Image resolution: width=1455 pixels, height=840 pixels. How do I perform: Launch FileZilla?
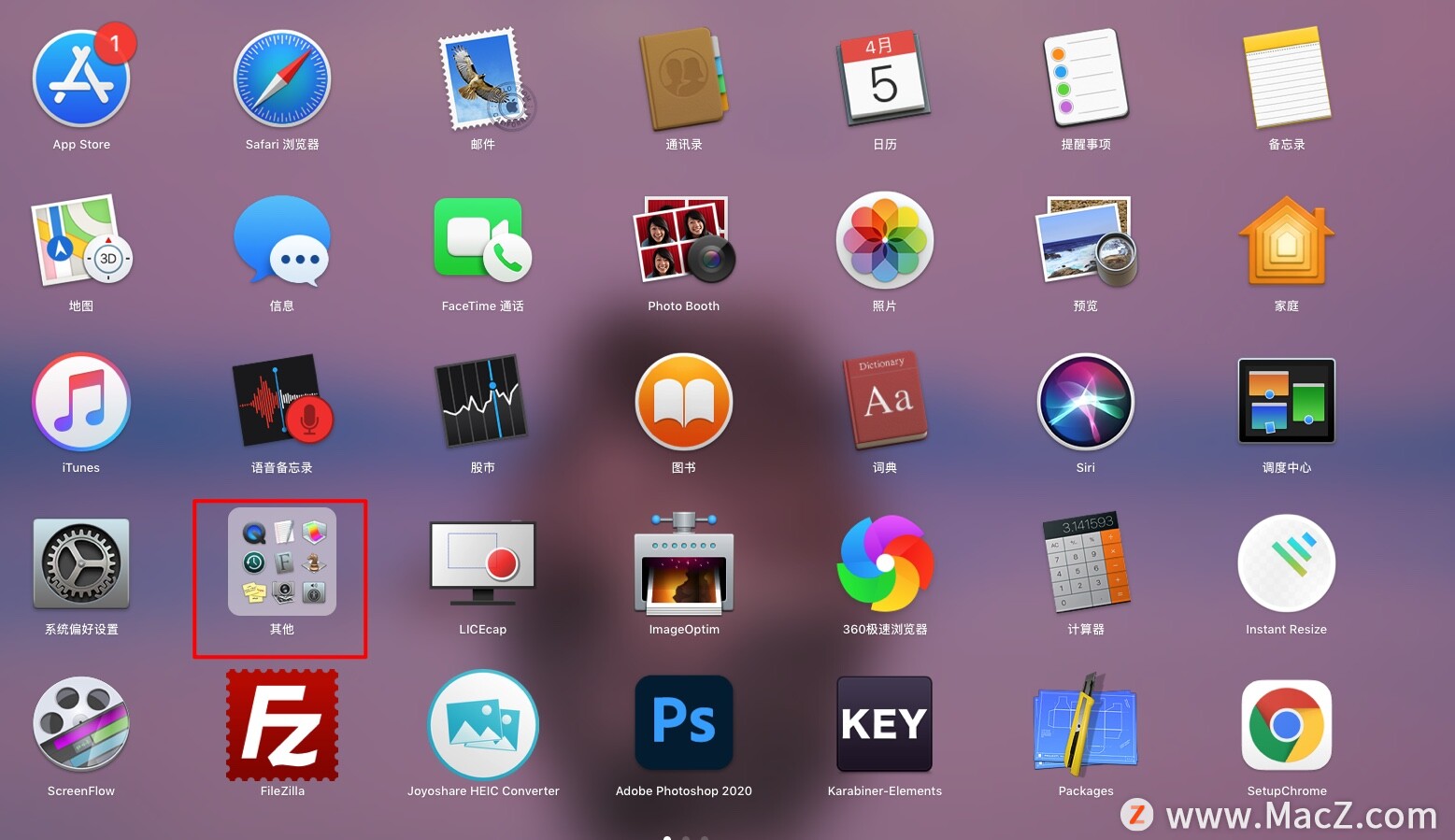click(x=282, y=725)
